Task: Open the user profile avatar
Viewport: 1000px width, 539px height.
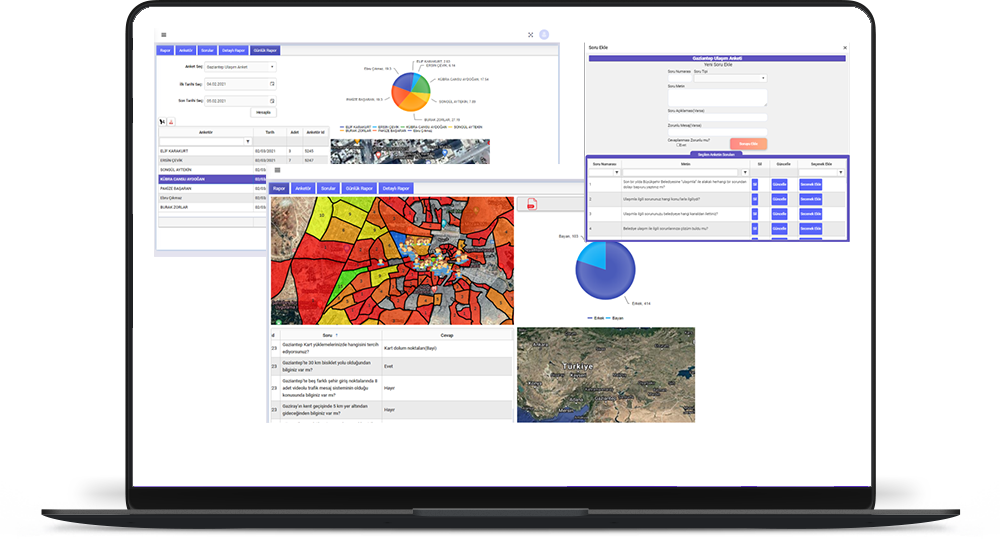Action: point(544,34)
